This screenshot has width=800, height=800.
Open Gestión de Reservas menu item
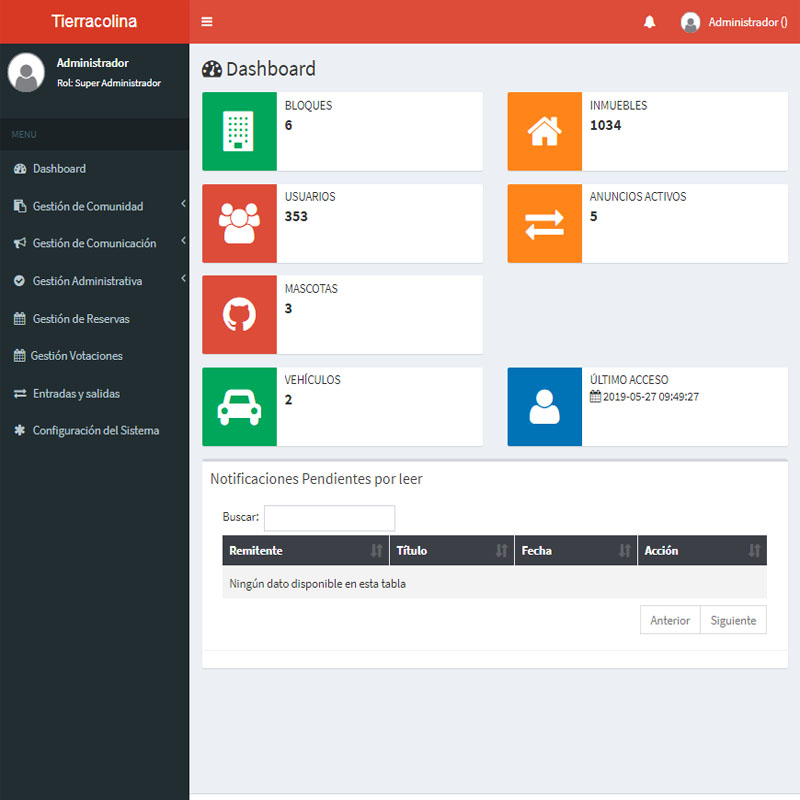pos(80,319)
